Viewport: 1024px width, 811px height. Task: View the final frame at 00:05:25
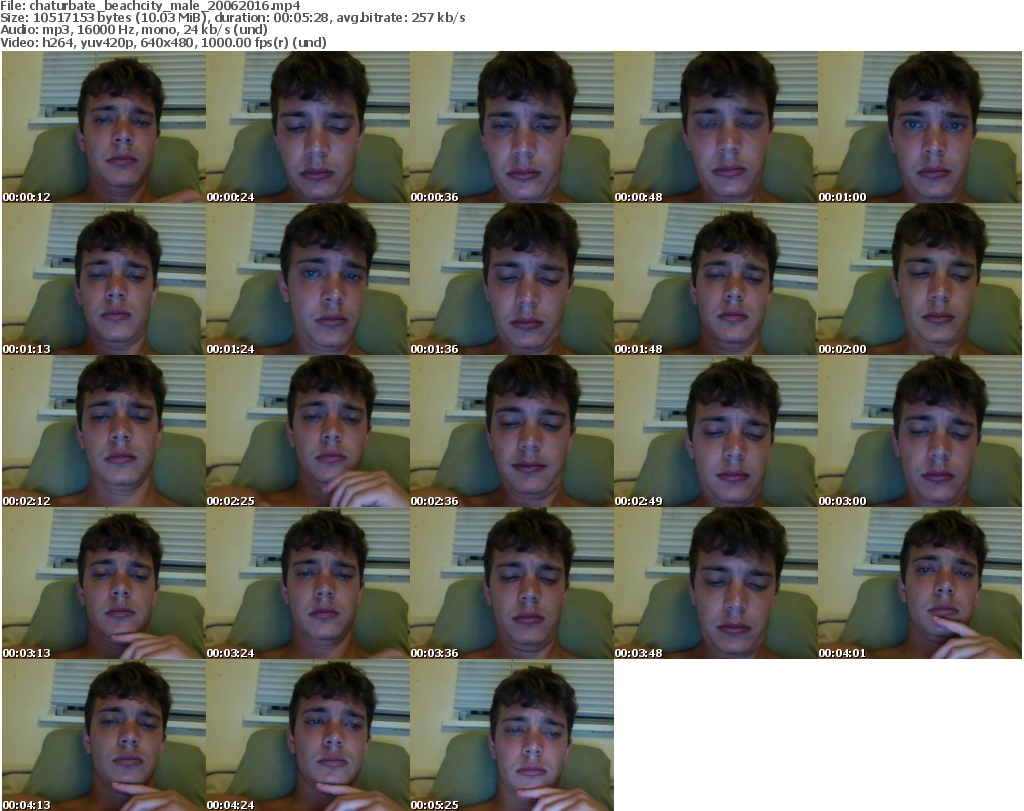pyautogui.click(x=512, y=736)
